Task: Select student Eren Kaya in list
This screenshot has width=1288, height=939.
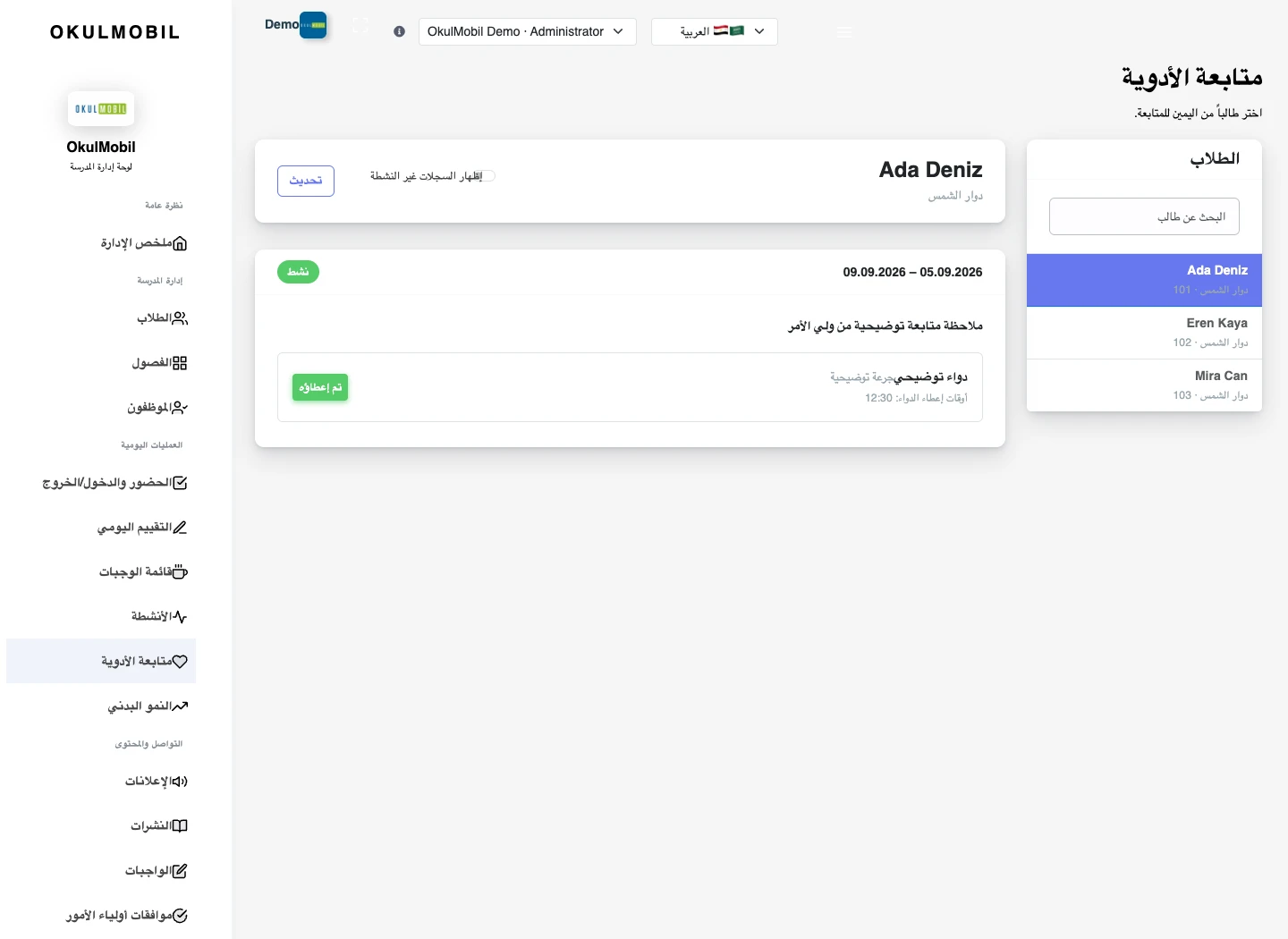Action: point(1144,333)
